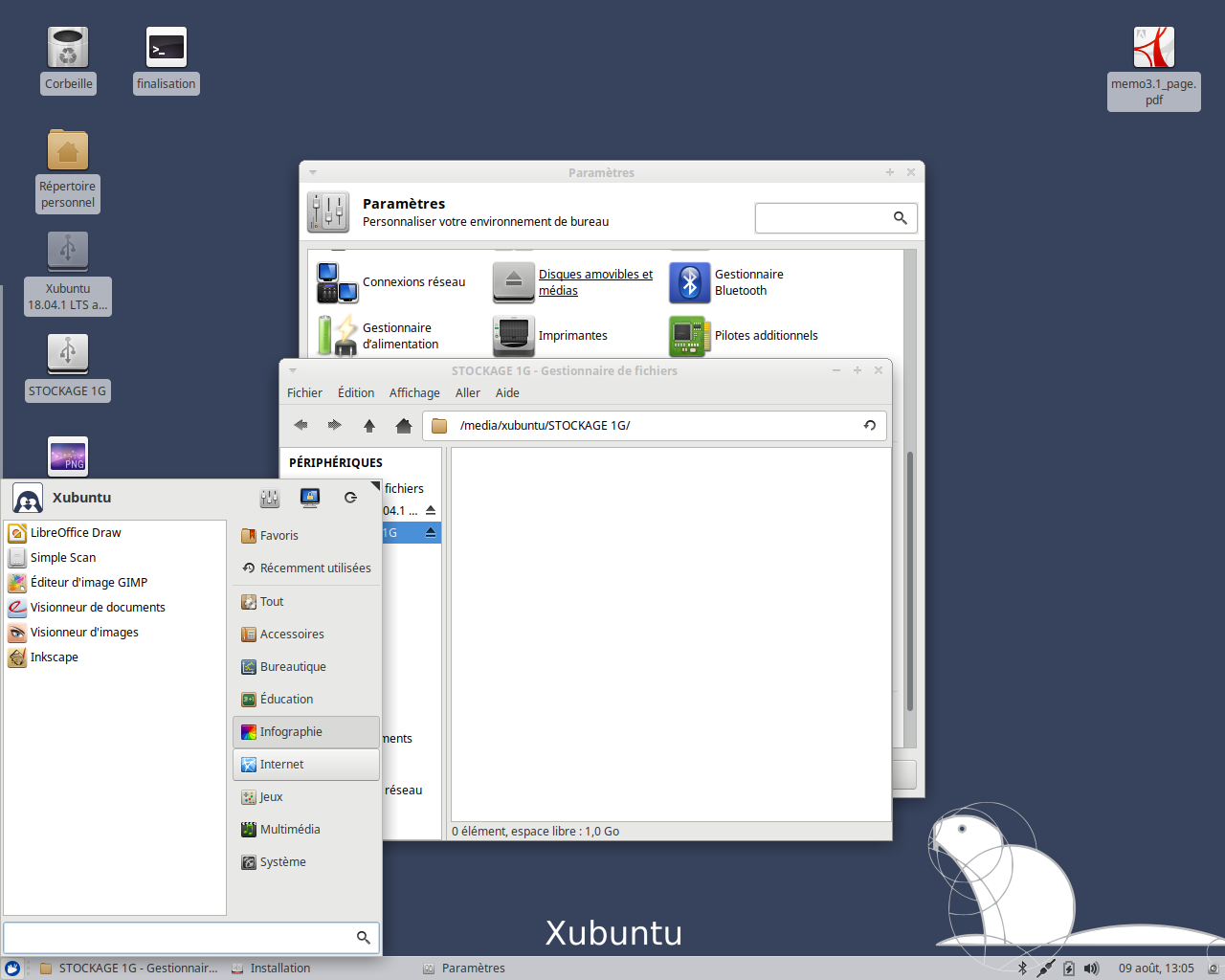Click the clock showing 09 août, 13:05

tap(1156, 969)
